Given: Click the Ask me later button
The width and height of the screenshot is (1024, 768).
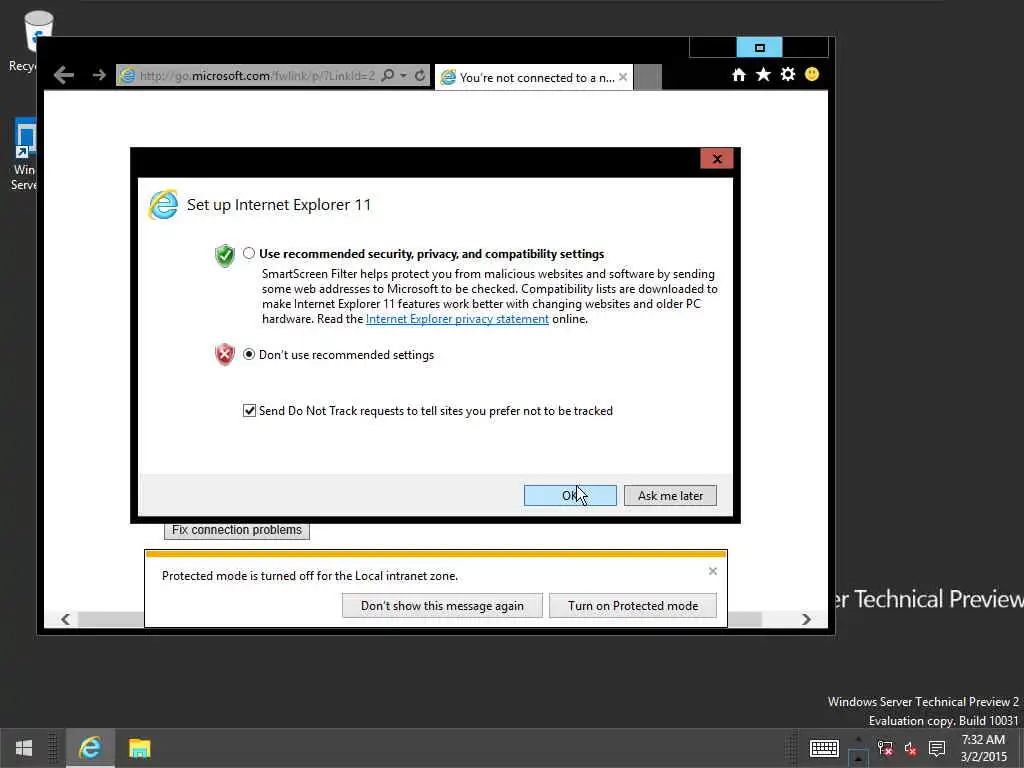Looking at the screenshot, I should coord(670,496).
